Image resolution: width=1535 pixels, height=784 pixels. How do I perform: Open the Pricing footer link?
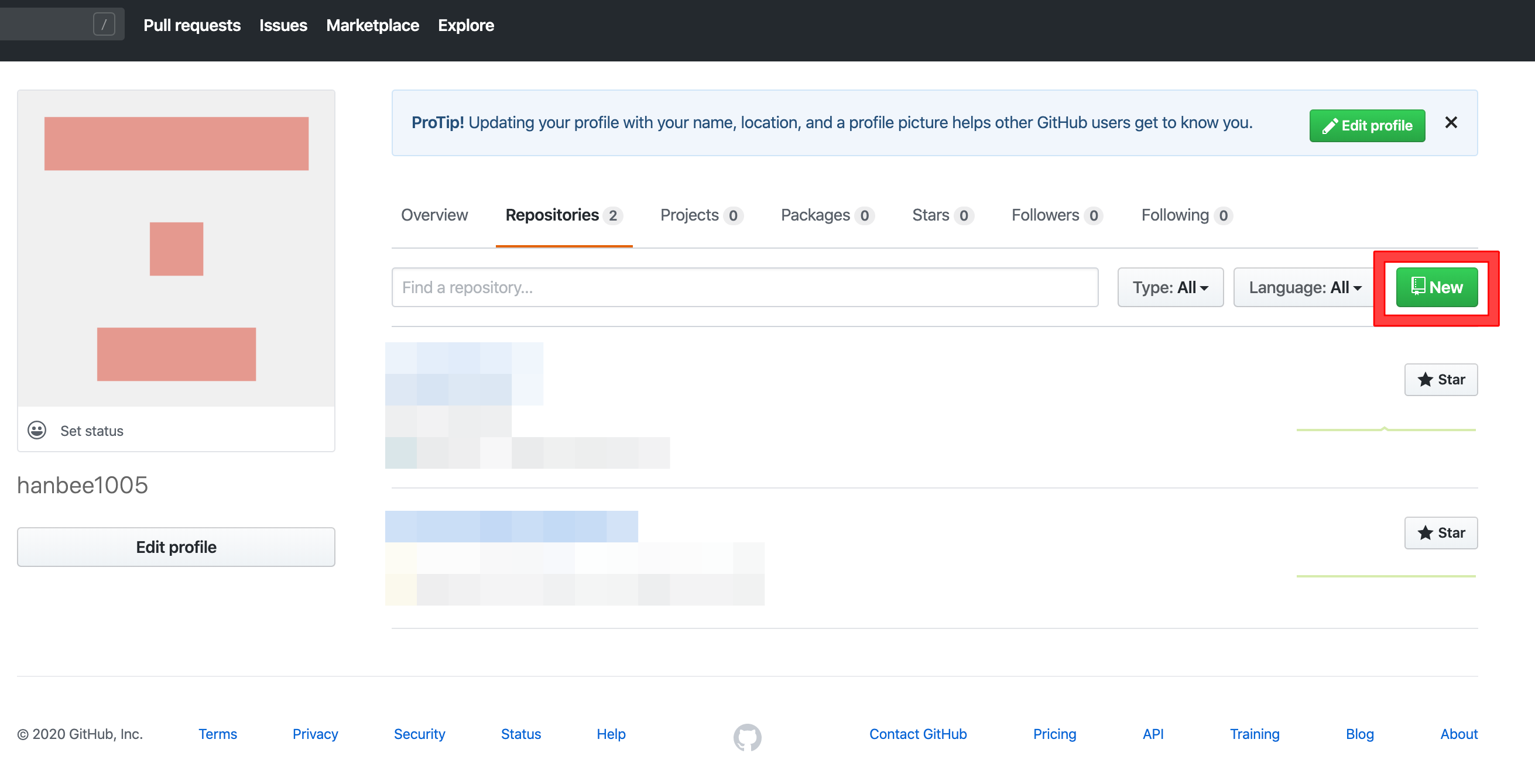1054,734
